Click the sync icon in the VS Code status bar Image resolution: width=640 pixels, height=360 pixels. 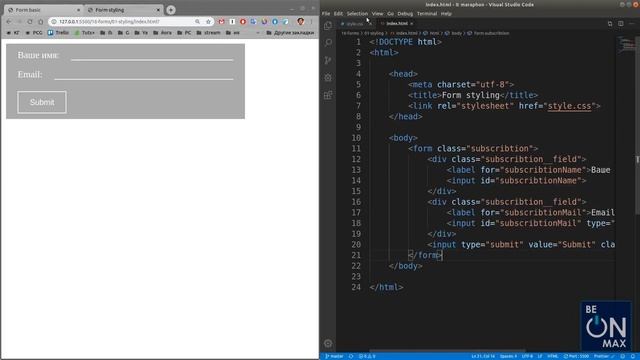coord(351,356)
